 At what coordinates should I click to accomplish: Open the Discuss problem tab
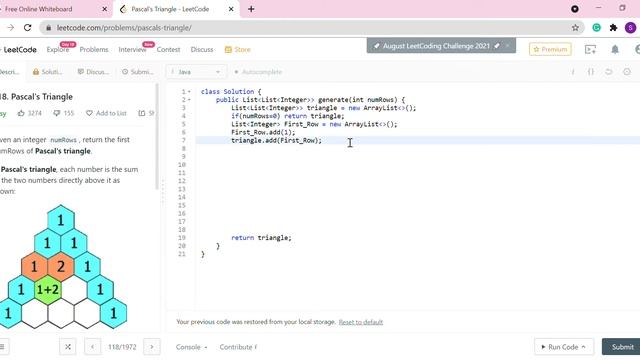click(x=93, y=72)
